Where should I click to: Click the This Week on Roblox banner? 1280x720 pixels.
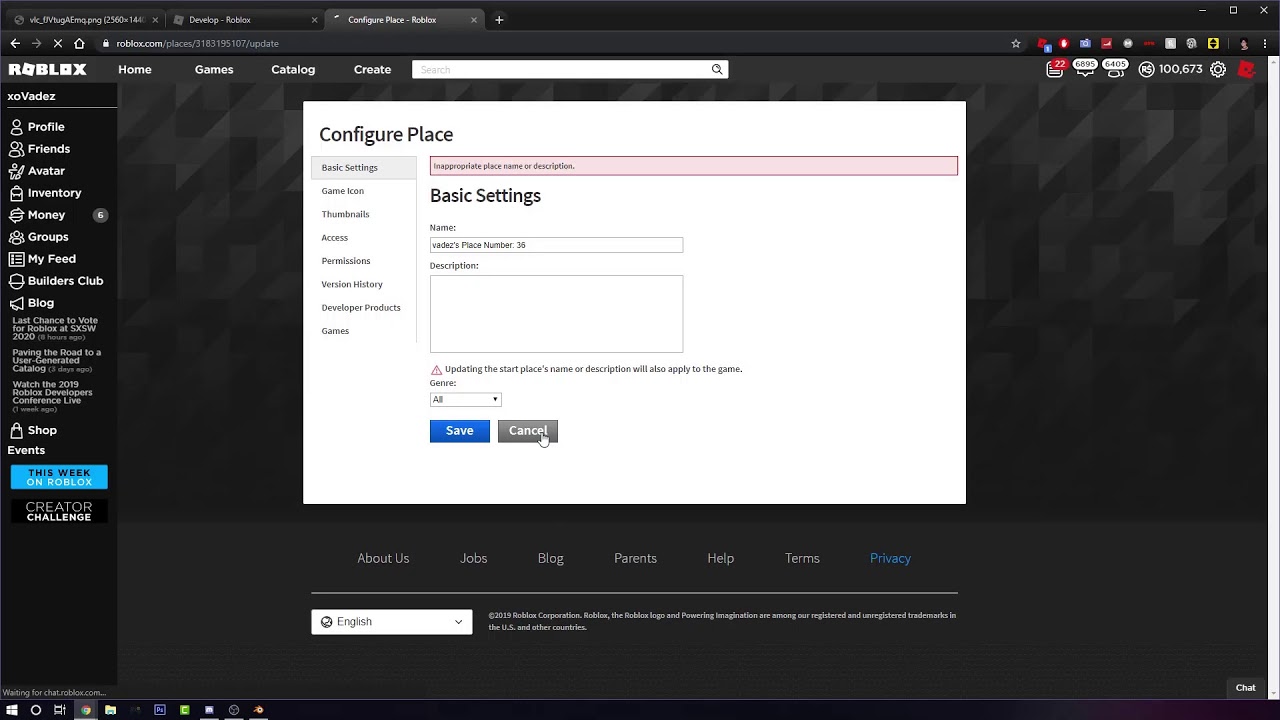point(59,477)
